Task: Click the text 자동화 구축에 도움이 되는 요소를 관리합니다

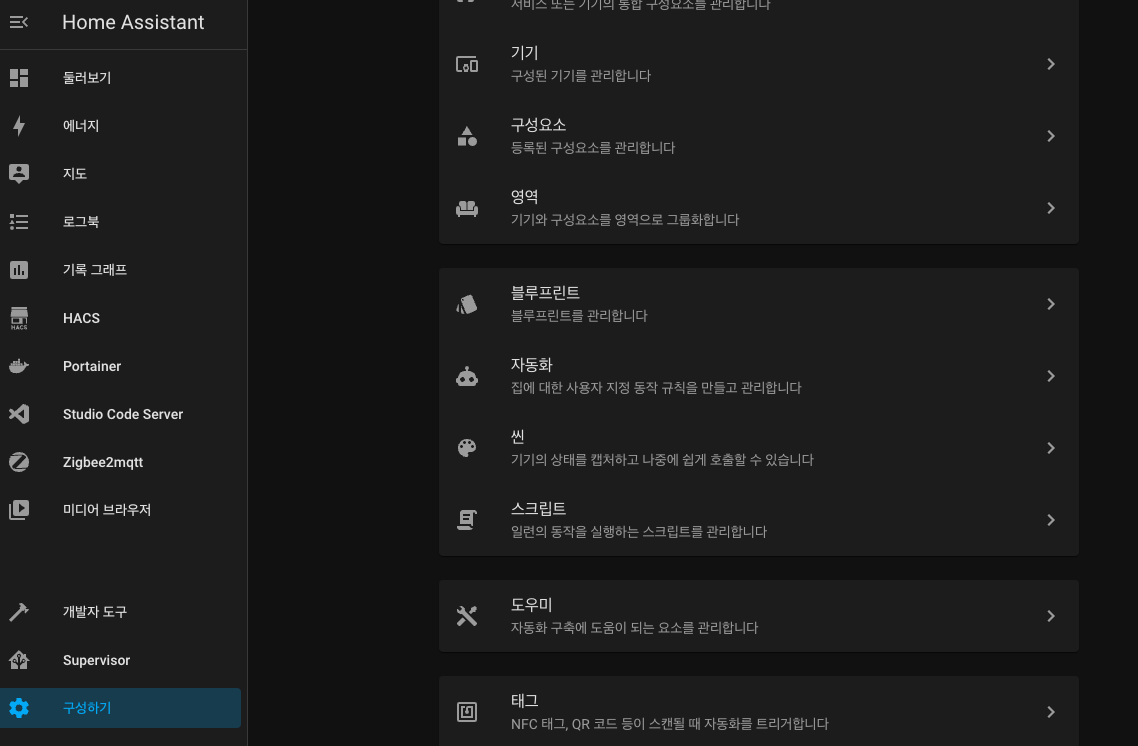Action: (634, 628)
